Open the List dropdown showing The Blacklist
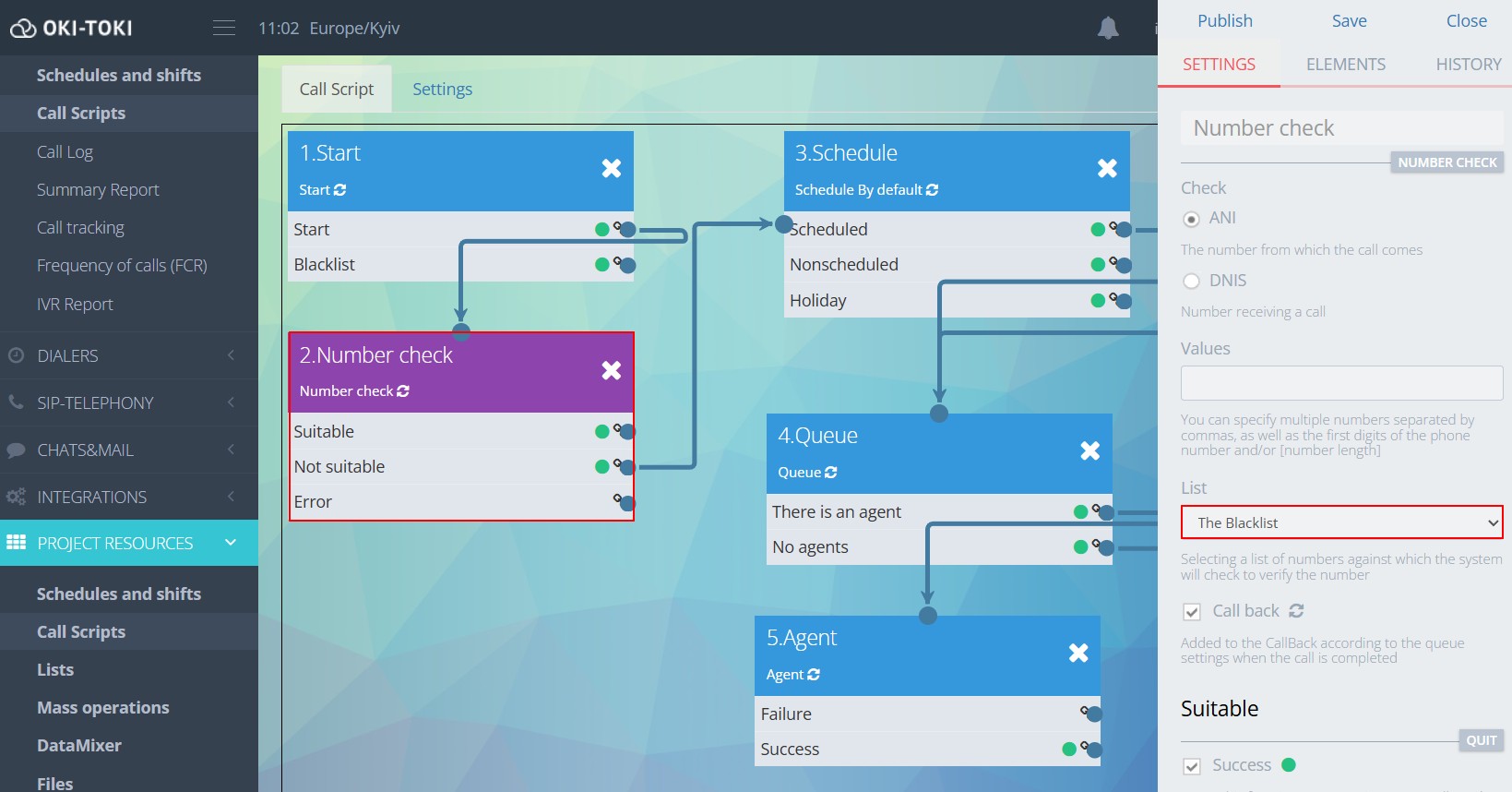The height and width of the screenshot is (792, 1512). pyautogui.click(x=1341, y=522)
